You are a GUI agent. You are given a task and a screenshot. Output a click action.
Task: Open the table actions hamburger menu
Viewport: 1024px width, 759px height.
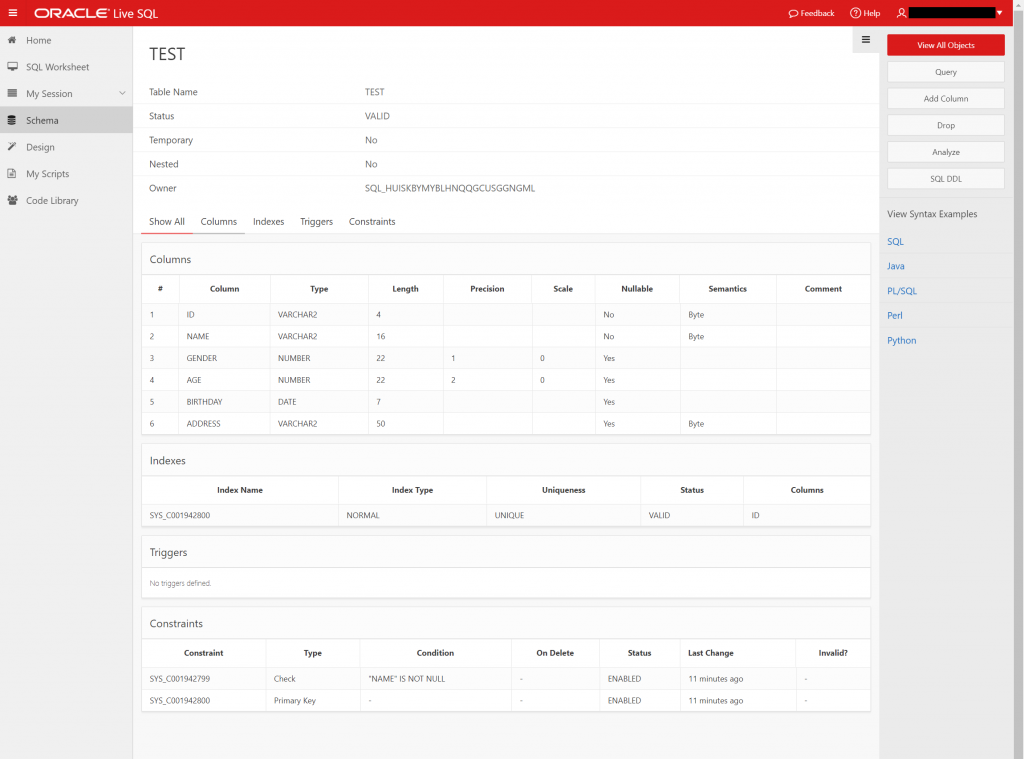[866, 40]
